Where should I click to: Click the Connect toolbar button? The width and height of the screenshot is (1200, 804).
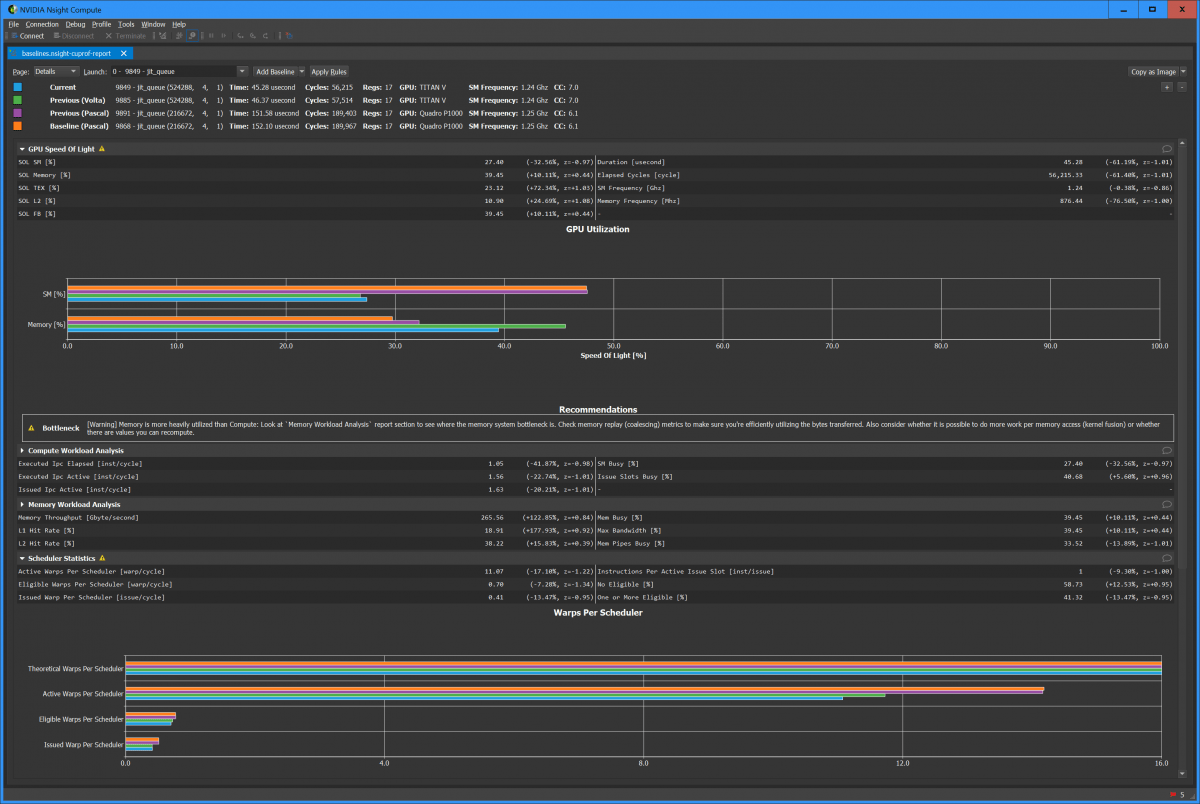pyautogui.click(x=27, y=36)
